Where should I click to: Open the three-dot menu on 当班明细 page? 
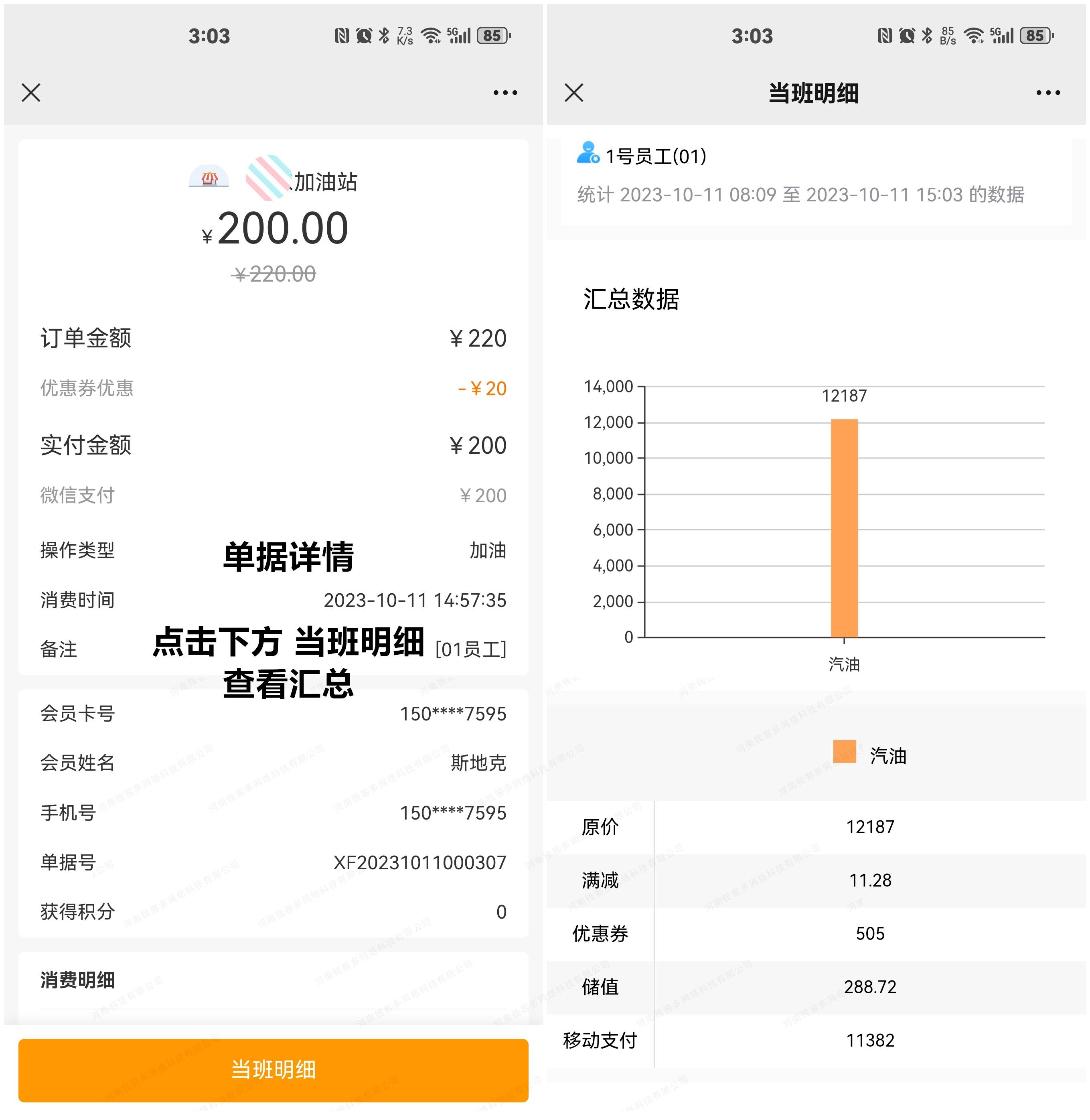1047,93
